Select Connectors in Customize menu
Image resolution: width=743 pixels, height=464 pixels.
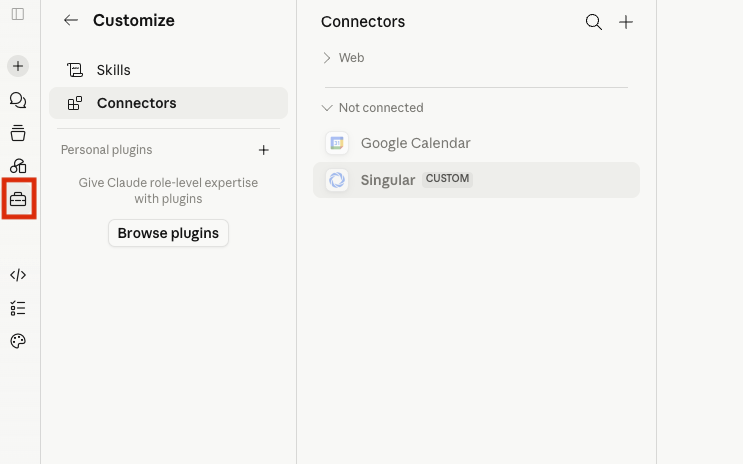pos(168,103)
